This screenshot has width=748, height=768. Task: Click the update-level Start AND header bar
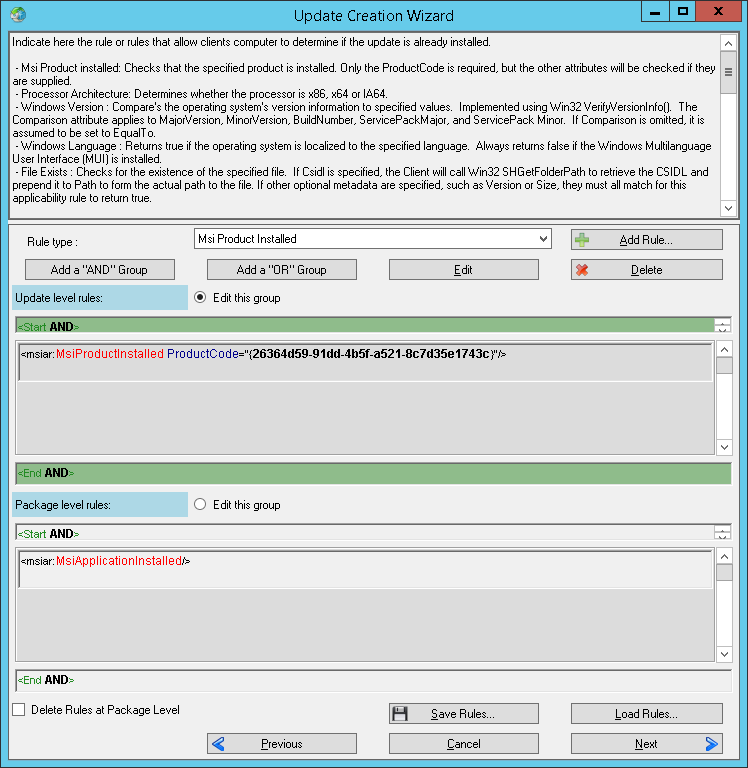[365, 326]
